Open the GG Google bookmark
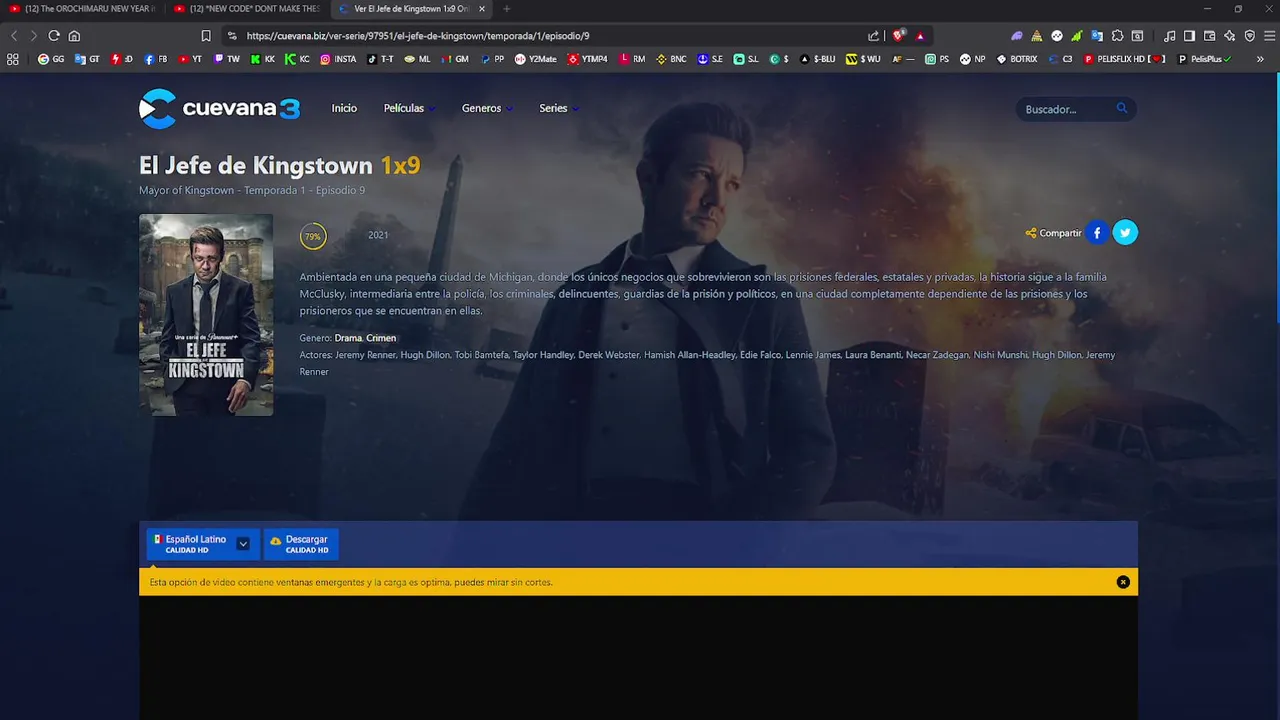Screen dimensions: 1280x720 (x=51, y=59)
